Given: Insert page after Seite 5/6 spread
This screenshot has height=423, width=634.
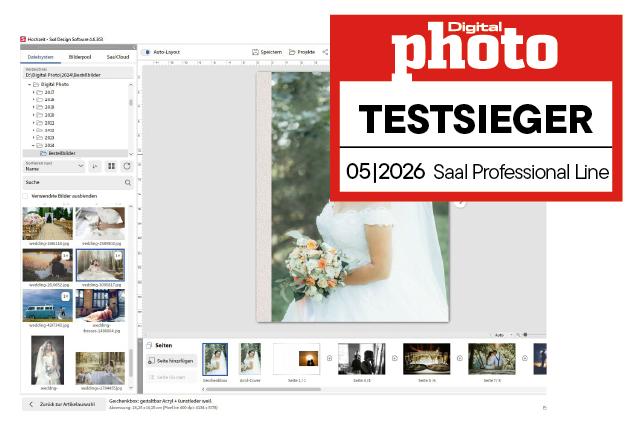Looking at the screenshot, I should (x=460, y=359).
